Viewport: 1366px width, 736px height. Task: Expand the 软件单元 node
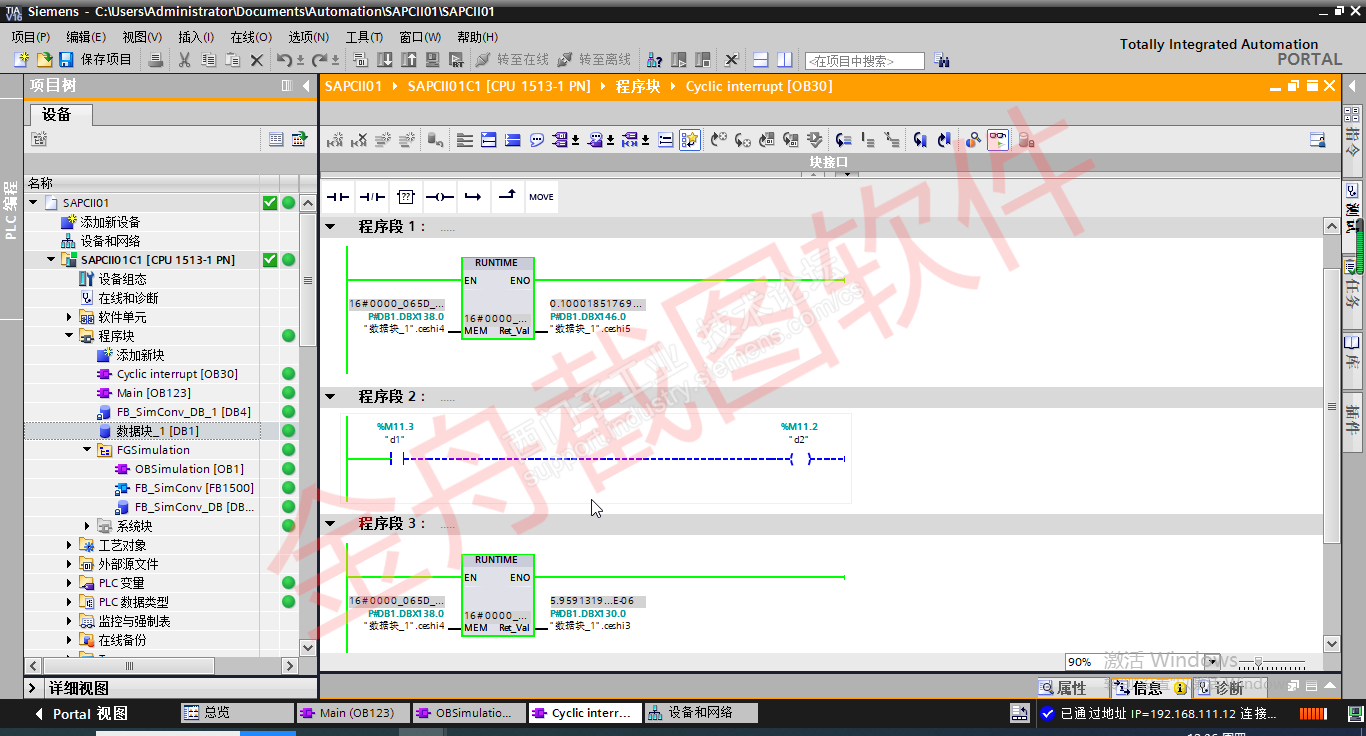(x=69, y=317)
